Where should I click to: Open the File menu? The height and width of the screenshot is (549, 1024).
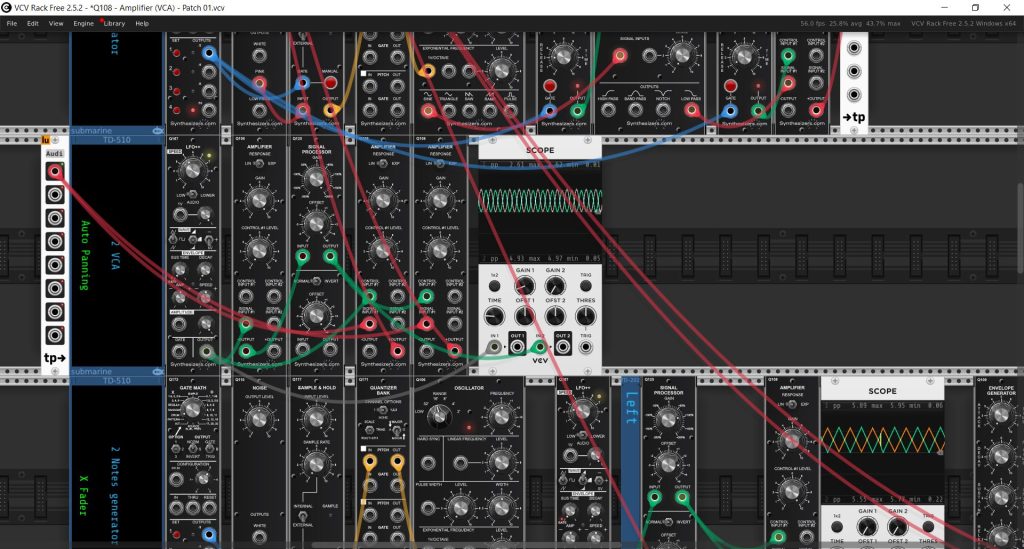[12, 24]
